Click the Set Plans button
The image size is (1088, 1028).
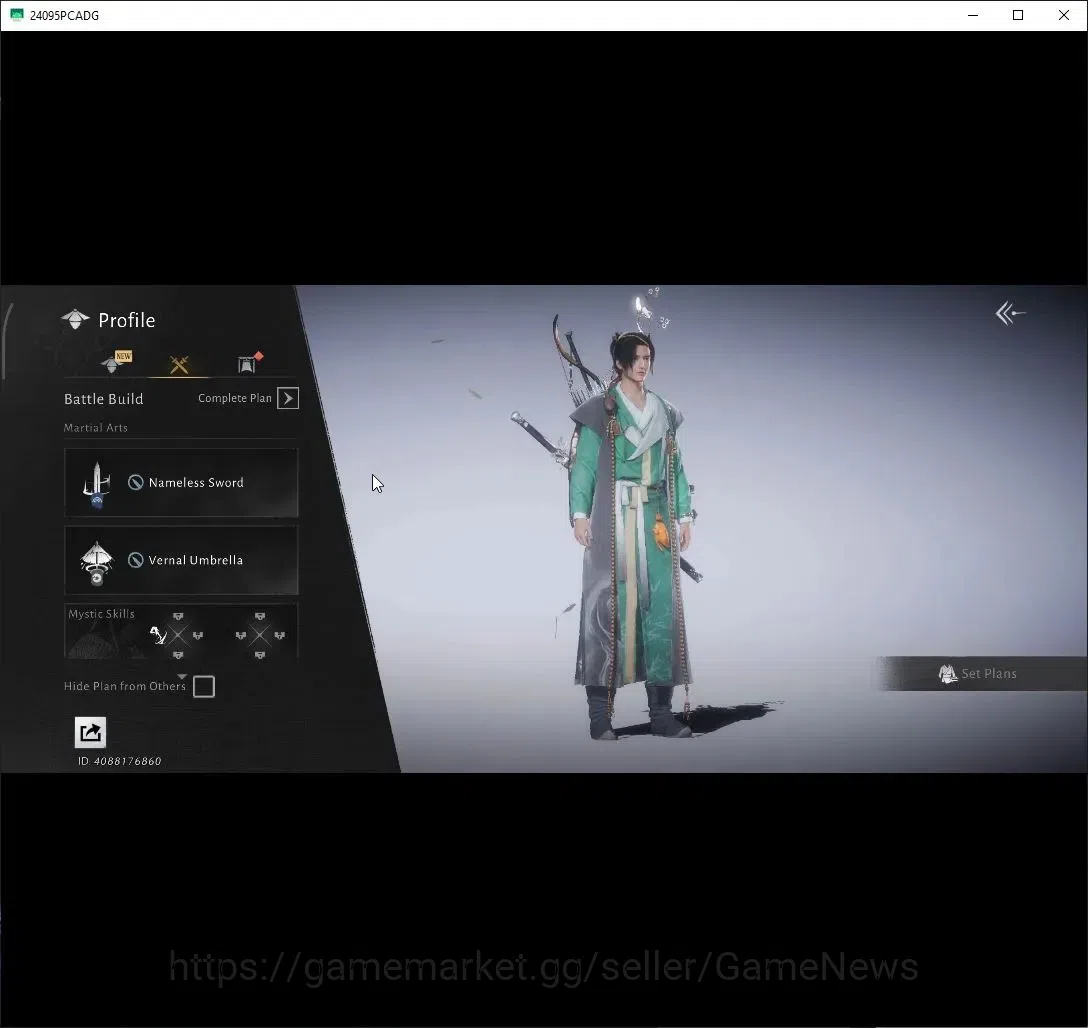coord(980,674)
